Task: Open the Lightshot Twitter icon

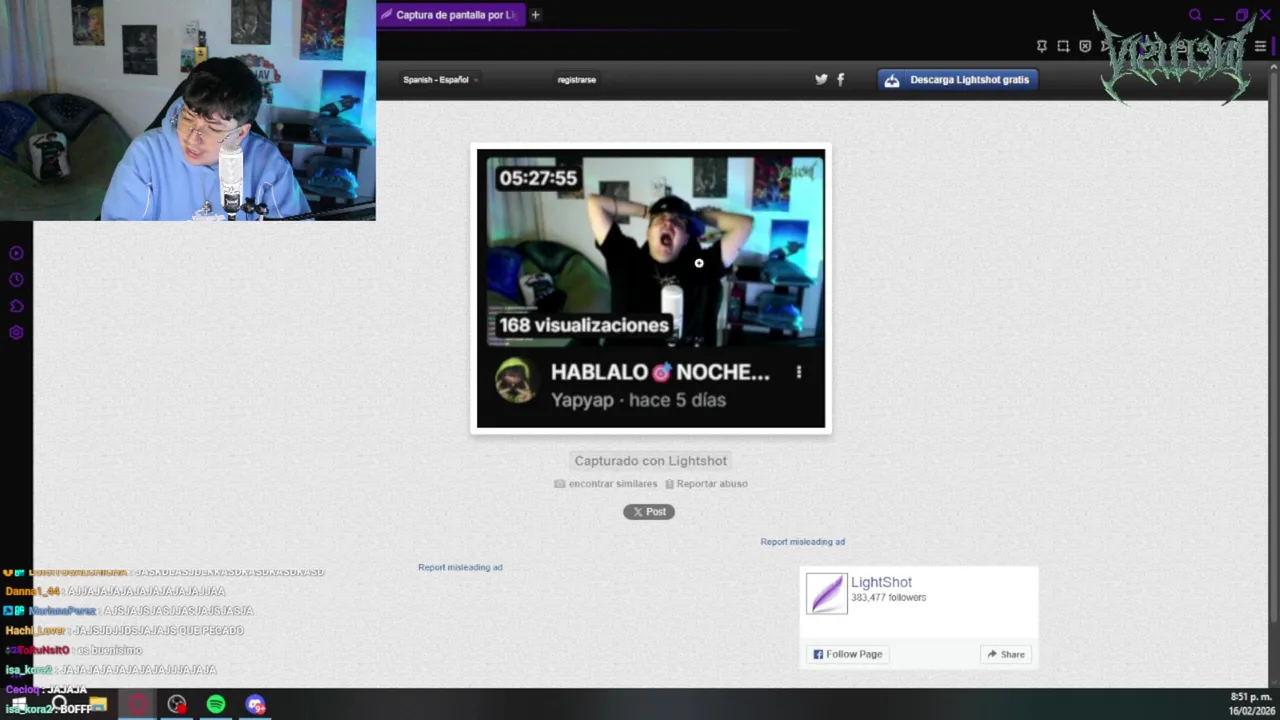Action: coord(821,80)
